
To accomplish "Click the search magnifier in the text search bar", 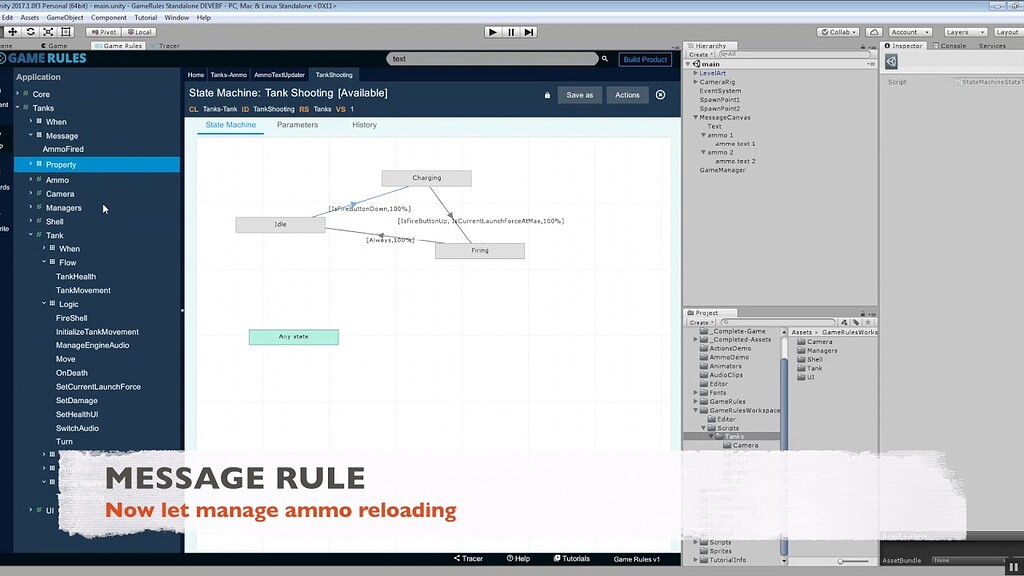I will [x=604, y=59].
